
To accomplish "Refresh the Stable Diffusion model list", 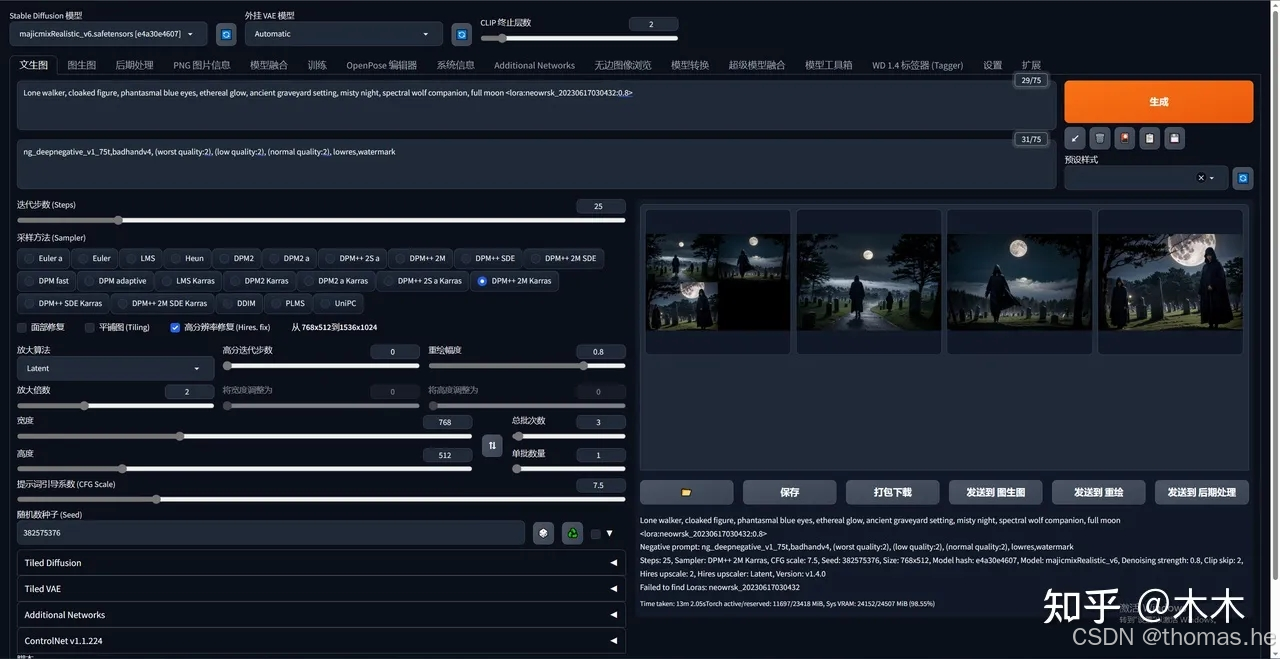I will click(227, 34).
